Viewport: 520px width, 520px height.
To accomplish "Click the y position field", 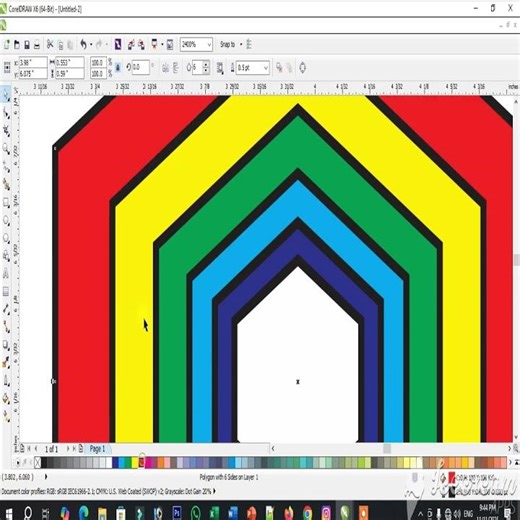I will pos(33,73).
